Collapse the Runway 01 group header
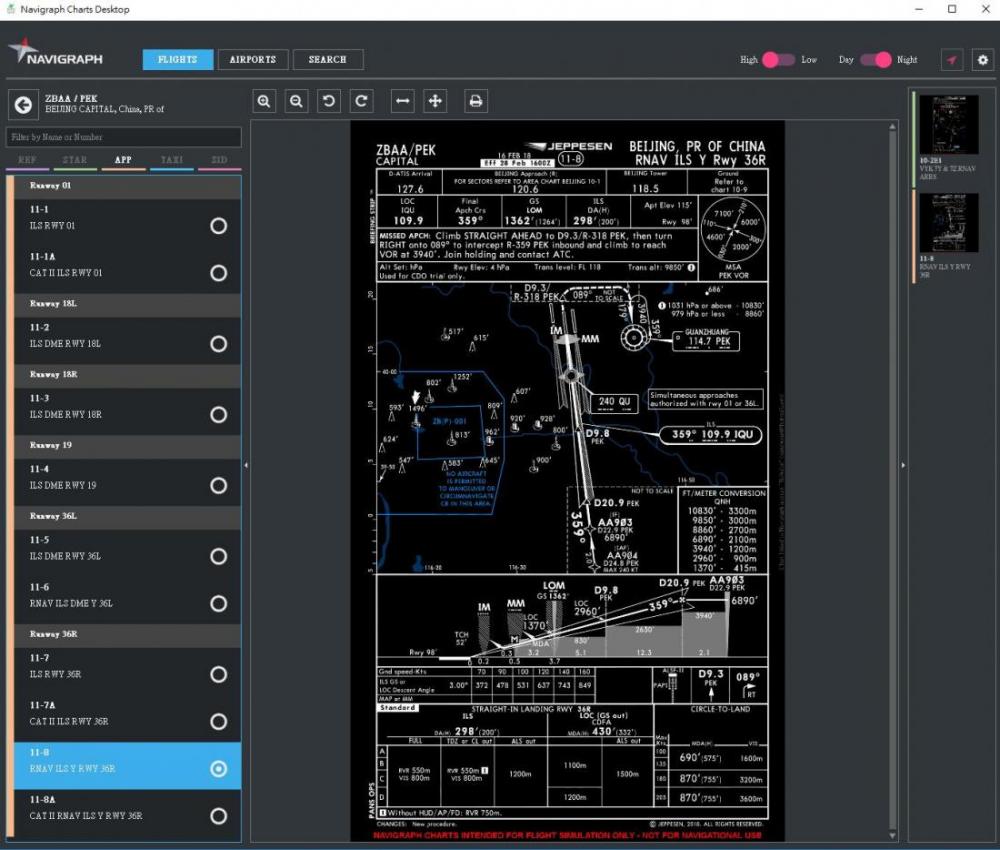1000x850 pixels. click(x=128, y=186)
